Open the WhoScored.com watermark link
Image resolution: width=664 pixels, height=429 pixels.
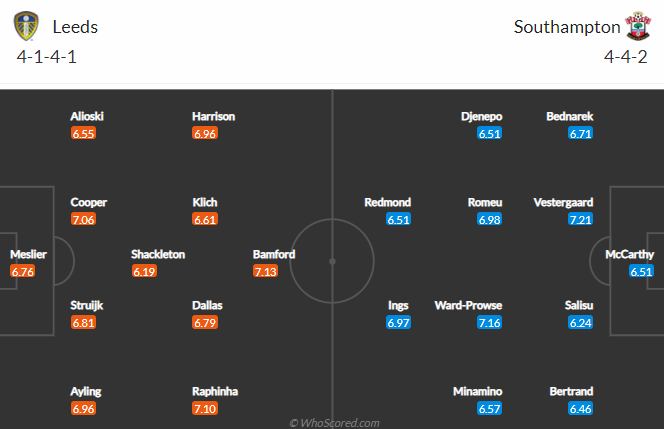334,423
